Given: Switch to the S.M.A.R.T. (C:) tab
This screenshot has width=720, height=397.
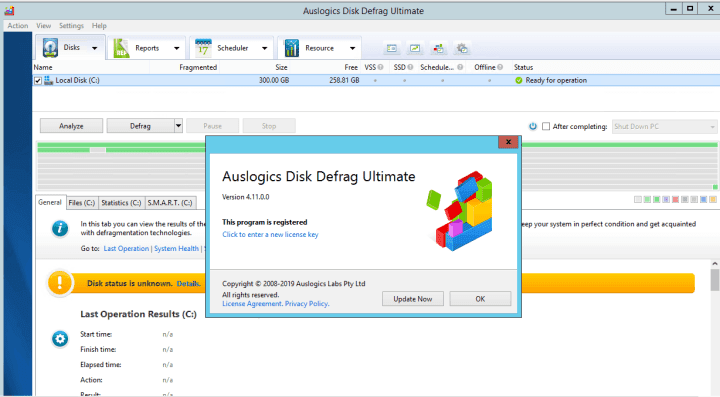Looking at the screenshot, I should tap(170, 202).
